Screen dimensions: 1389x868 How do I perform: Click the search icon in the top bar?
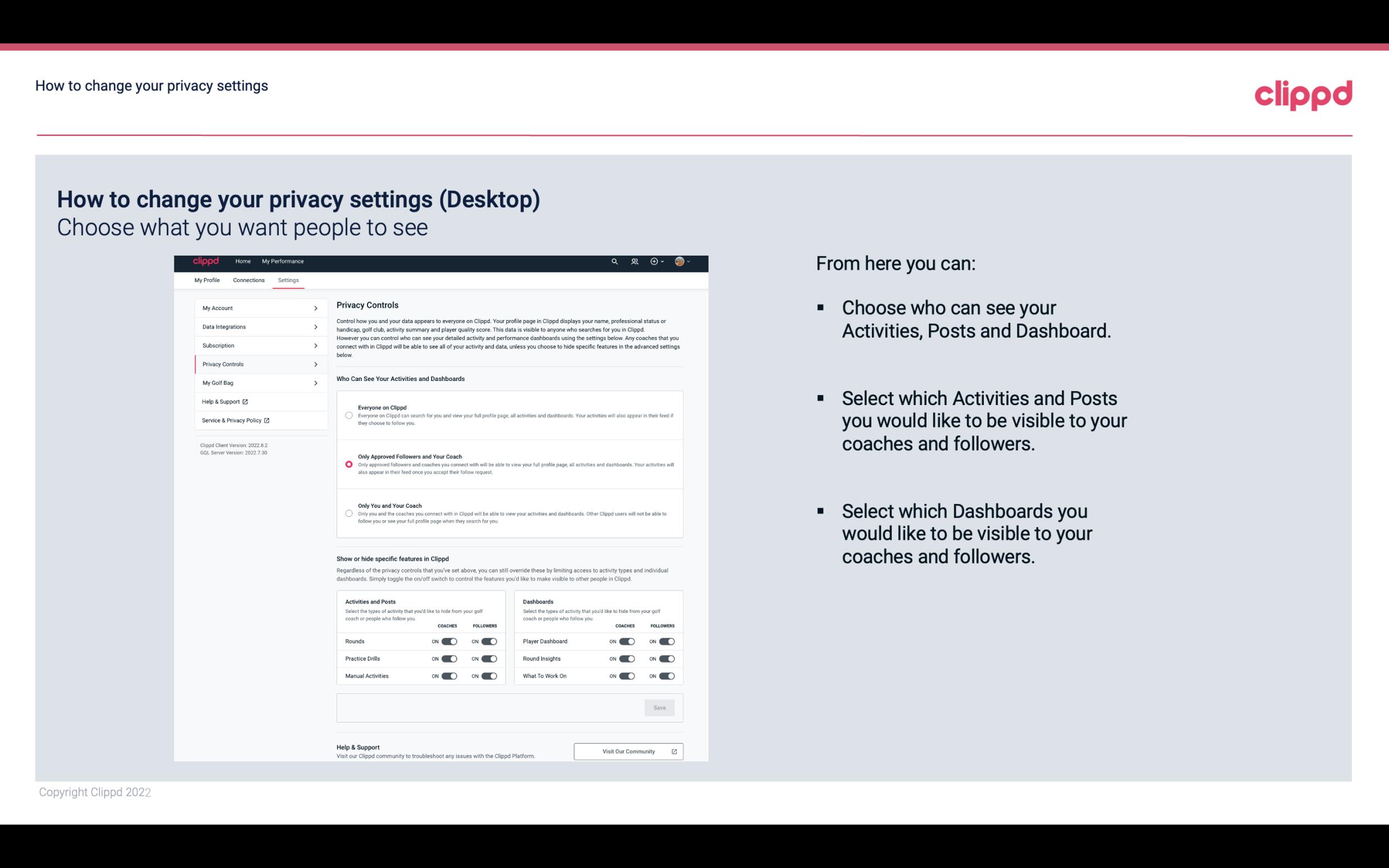[614, 262]
